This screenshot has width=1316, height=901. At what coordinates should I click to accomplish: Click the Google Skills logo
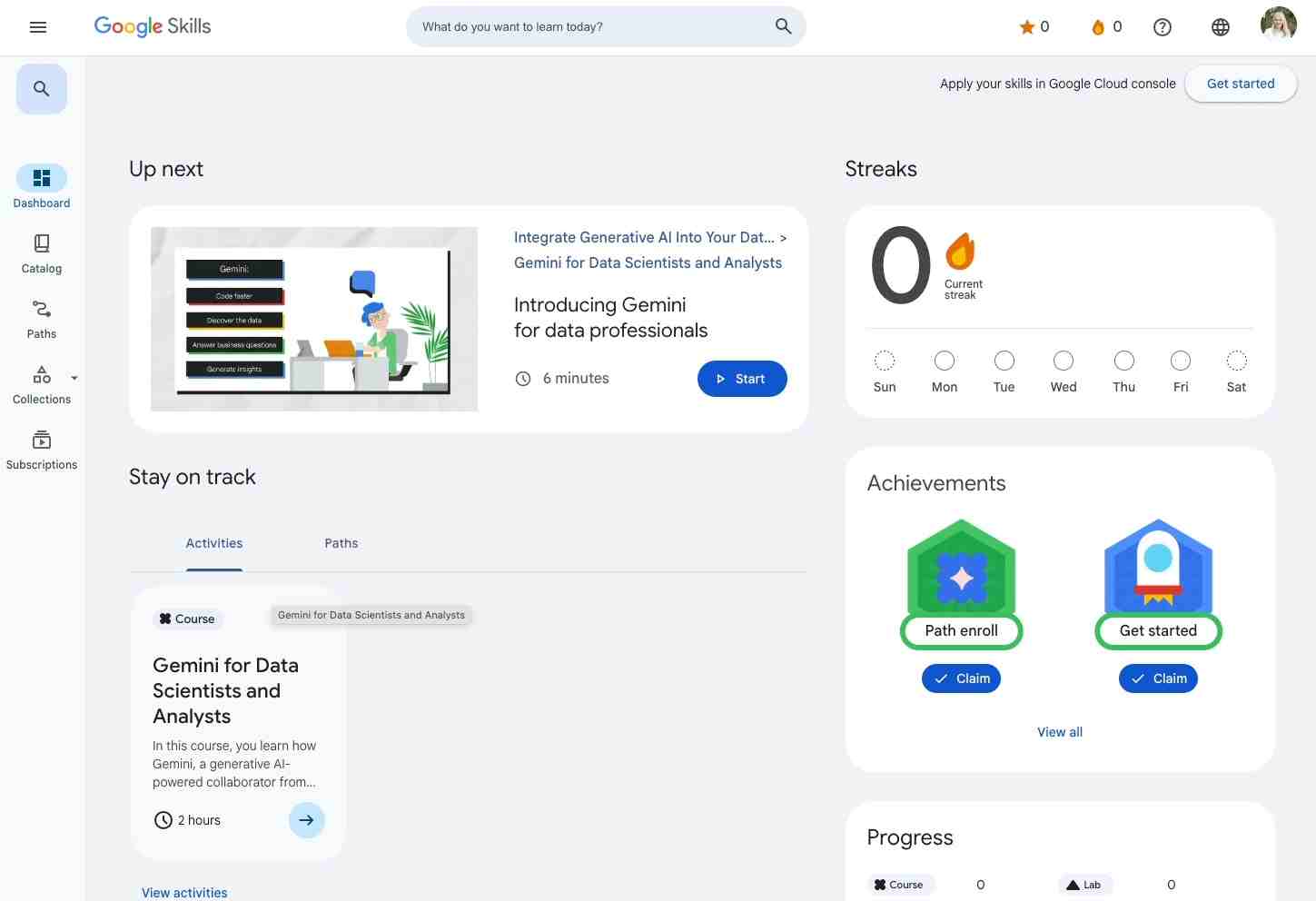tap(152, 26)
